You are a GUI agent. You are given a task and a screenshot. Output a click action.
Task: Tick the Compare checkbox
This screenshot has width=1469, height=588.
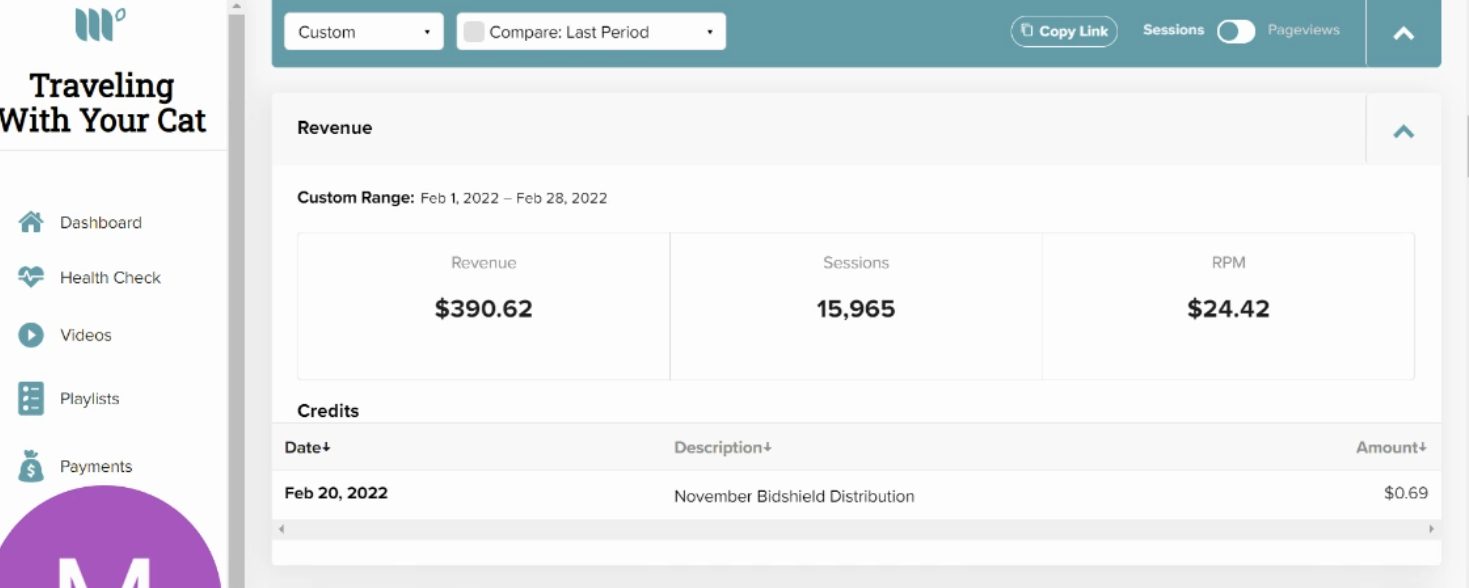474,32
